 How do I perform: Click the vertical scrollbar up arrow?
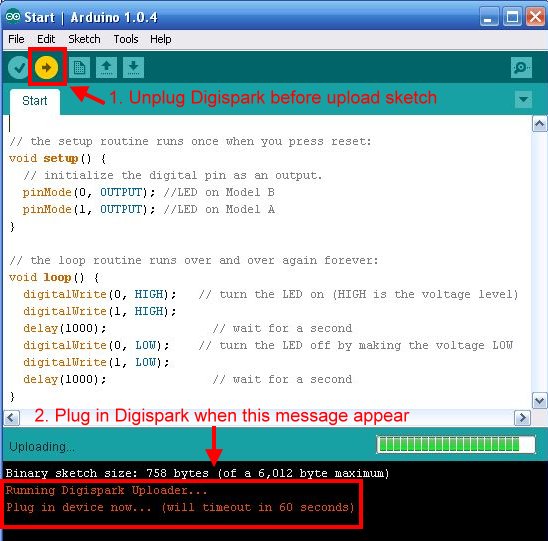539,124
